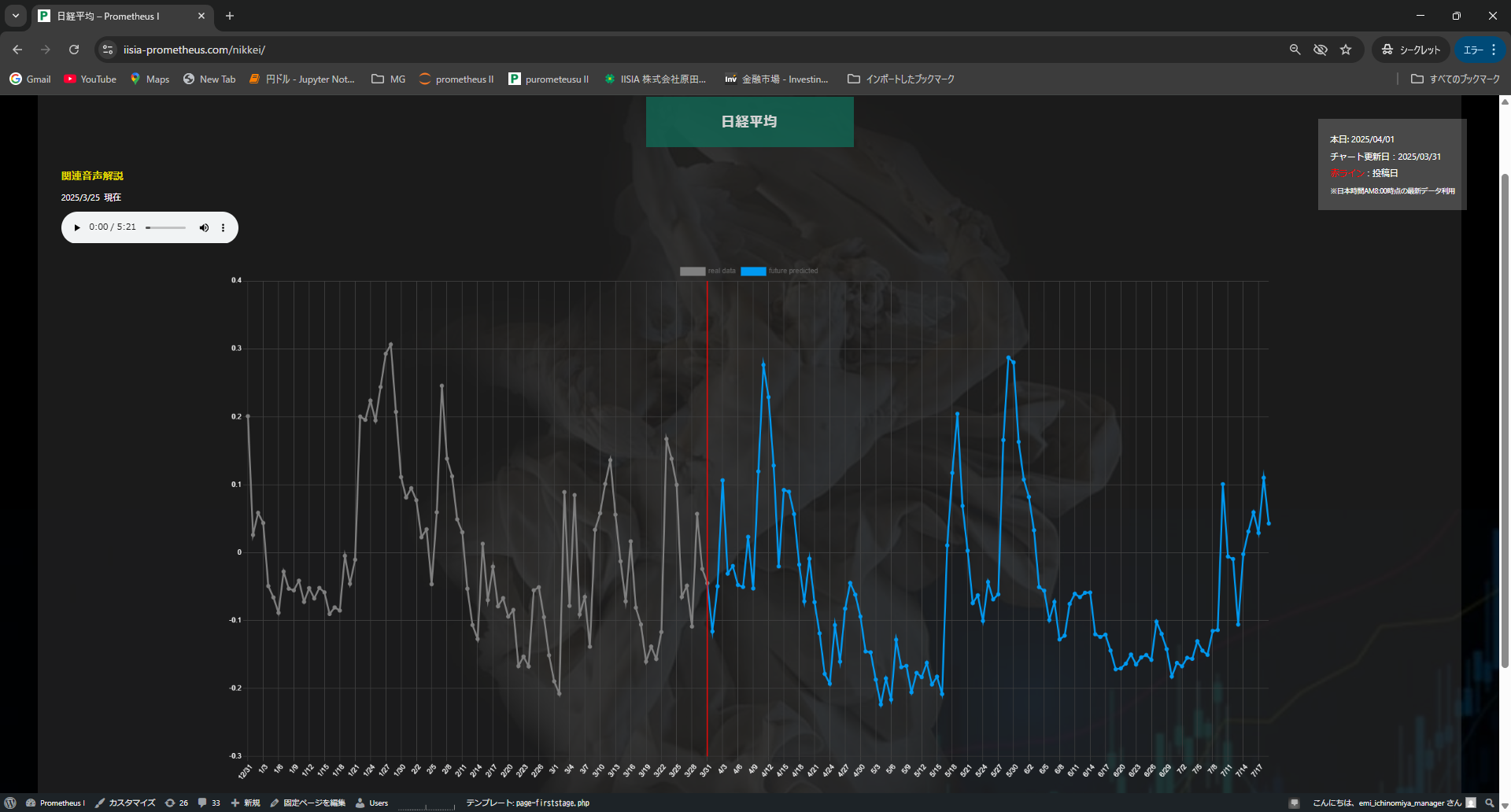This screenshot has width=1511, height=812.
Task: Open カスタマイズ in the admin bar
Action: [125, 803]
